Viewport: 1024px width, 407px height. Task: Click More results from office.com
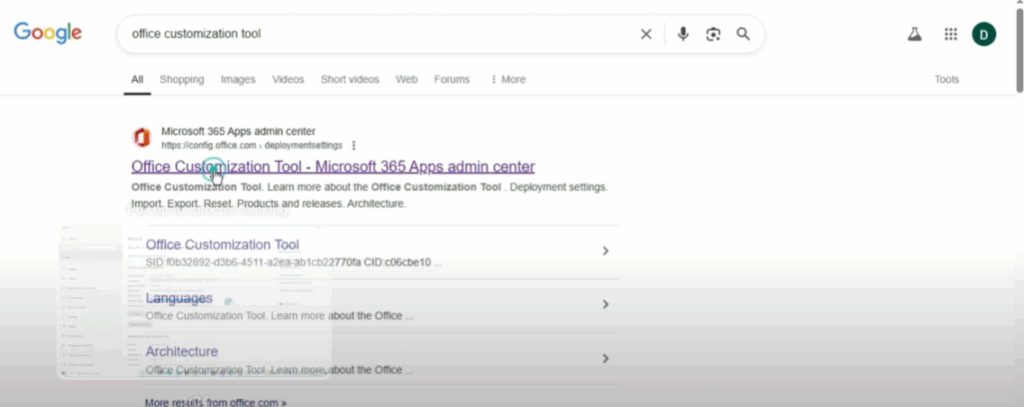(216, 402)
